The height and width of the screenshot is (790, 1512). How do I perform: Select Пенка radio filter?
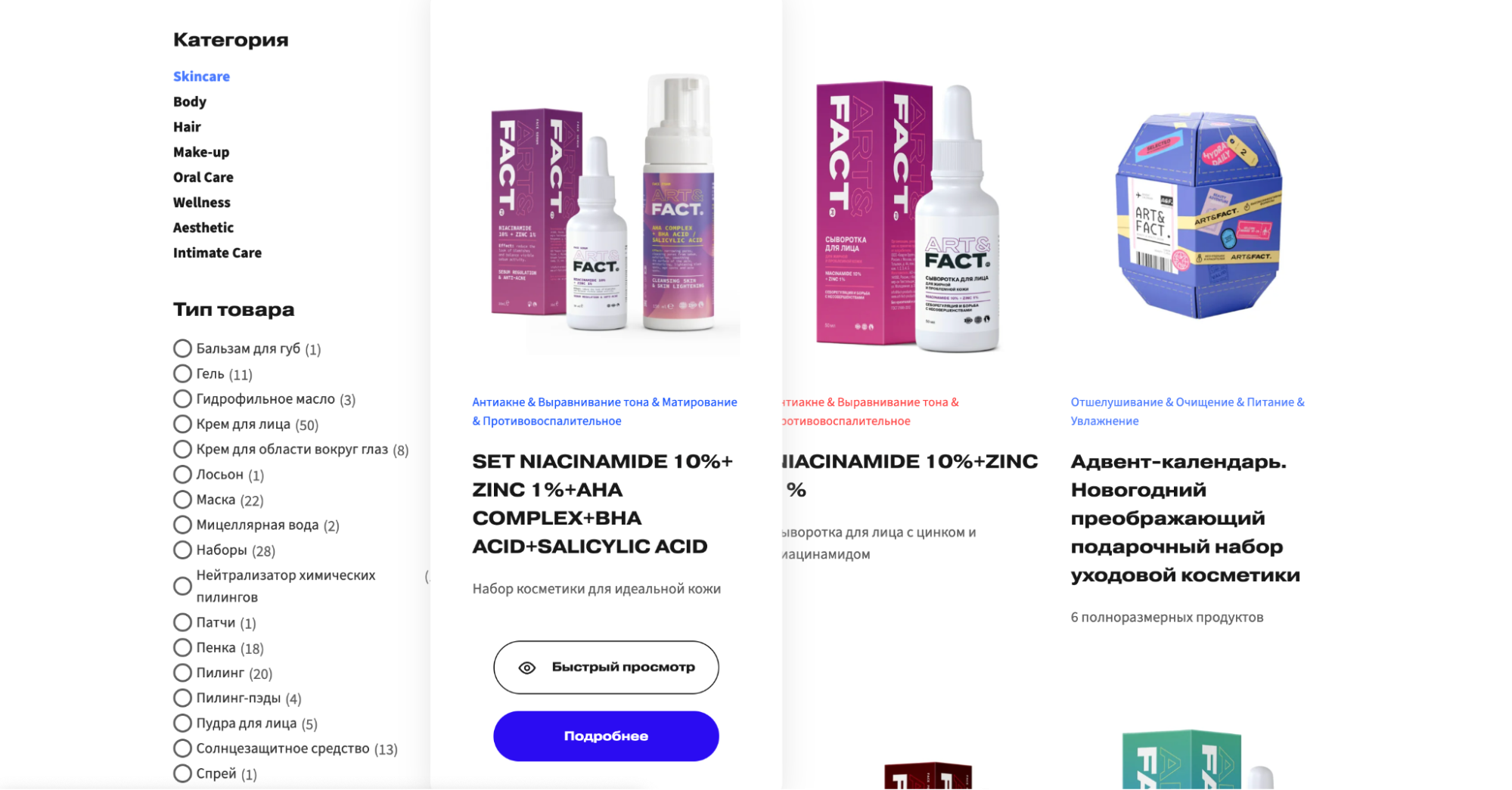tap(182, 647)
